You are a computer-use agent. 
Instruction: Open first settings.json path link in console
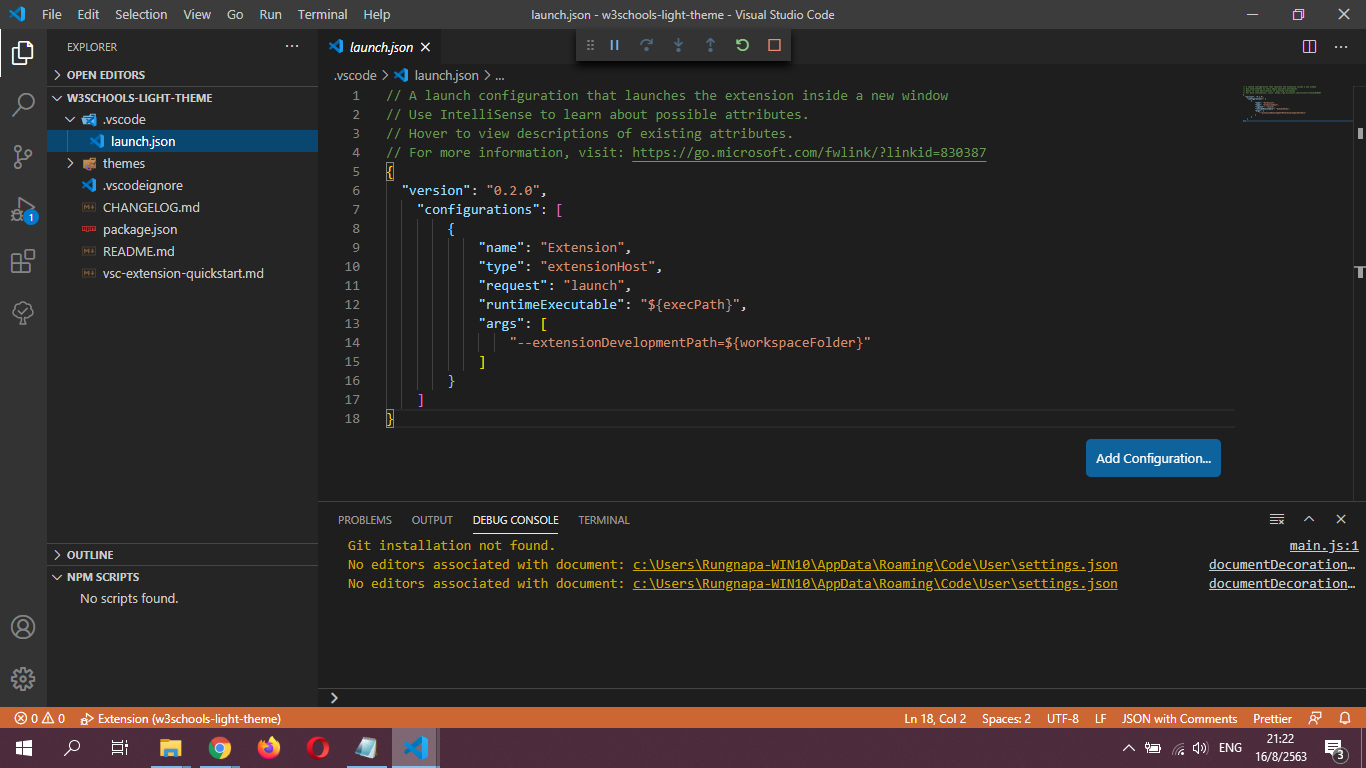tap(875, 565)
